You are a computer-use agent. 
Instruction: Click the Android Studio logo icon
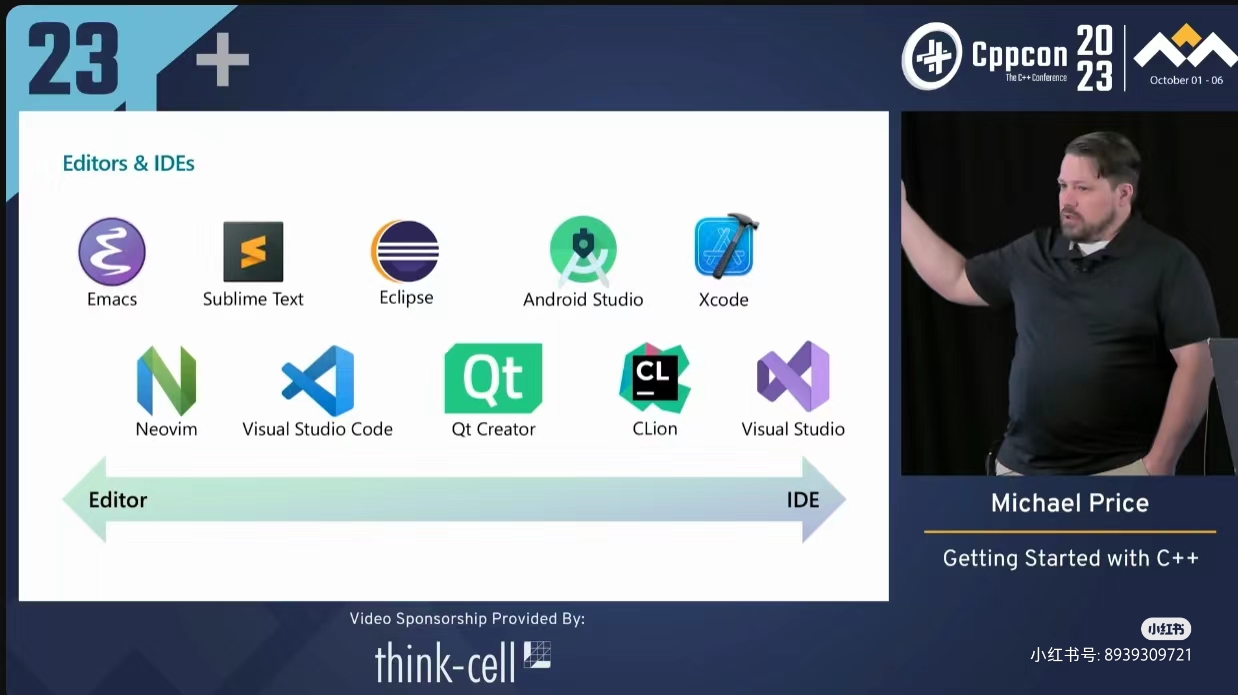point(583,251)
